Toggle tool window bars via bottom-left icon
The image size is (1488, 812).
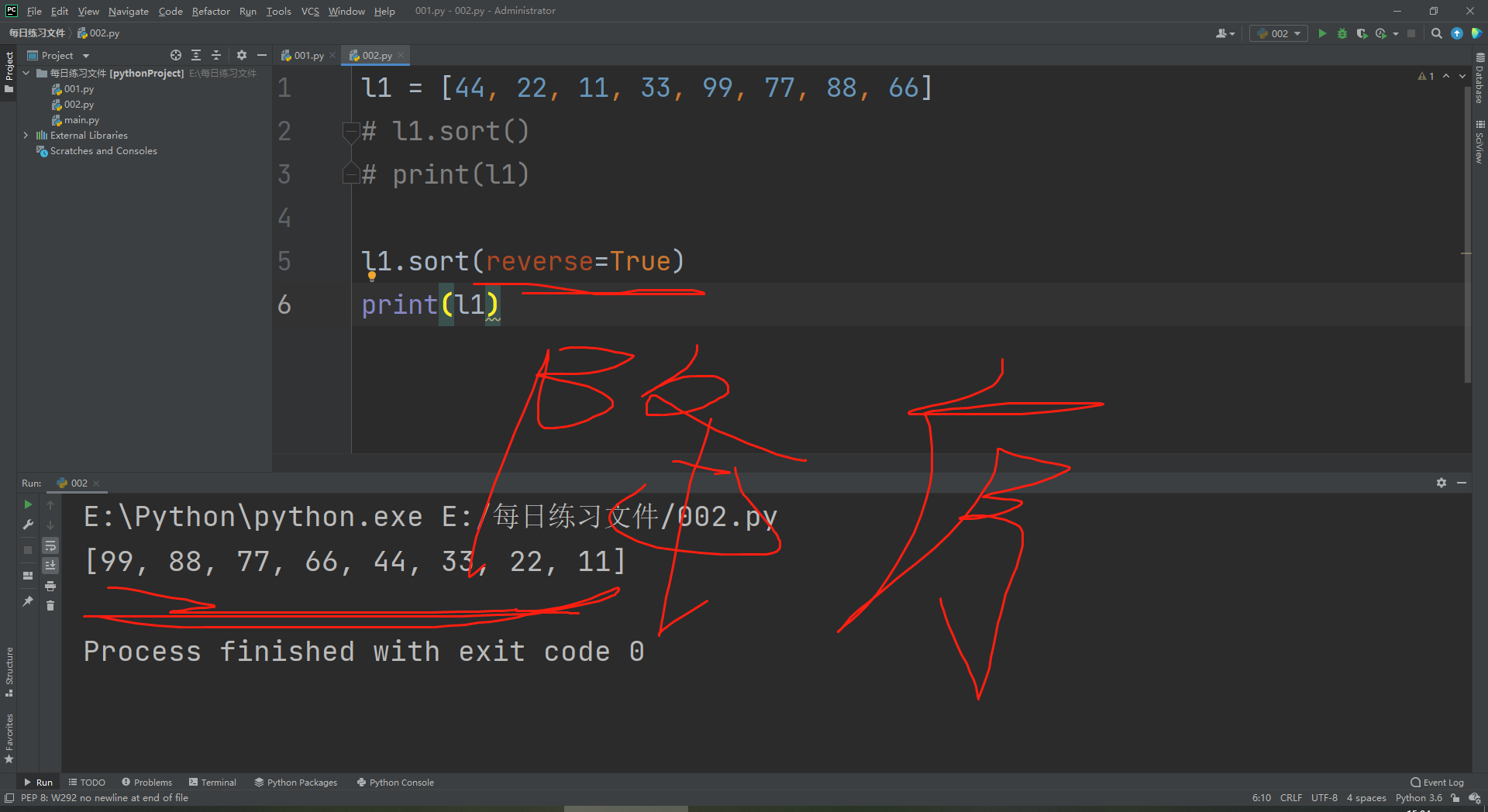[x=9, y=798]
